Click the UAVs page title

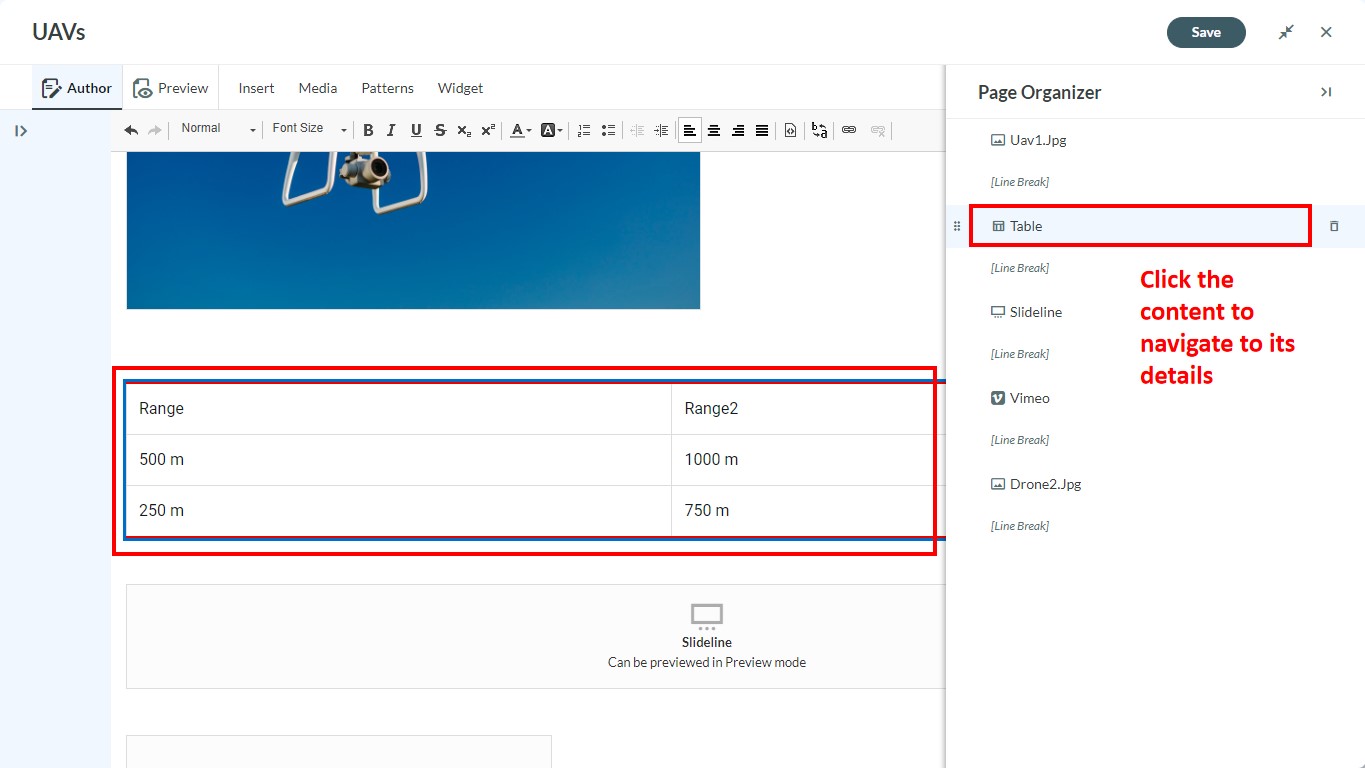pos(59,32)
